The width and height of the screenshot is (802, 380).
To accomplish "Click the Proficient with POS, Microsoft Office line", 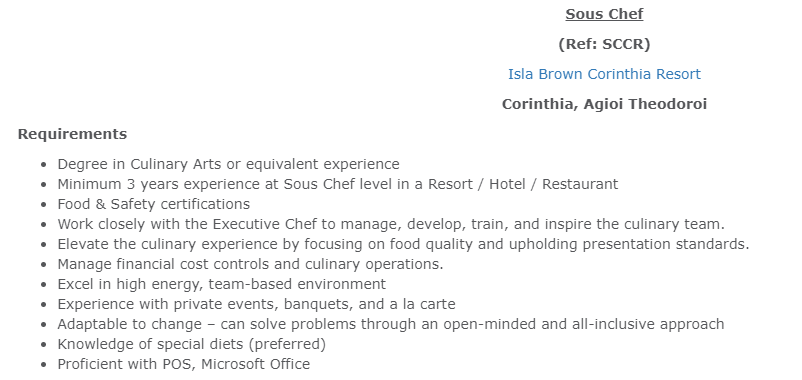I will [184, 364].
